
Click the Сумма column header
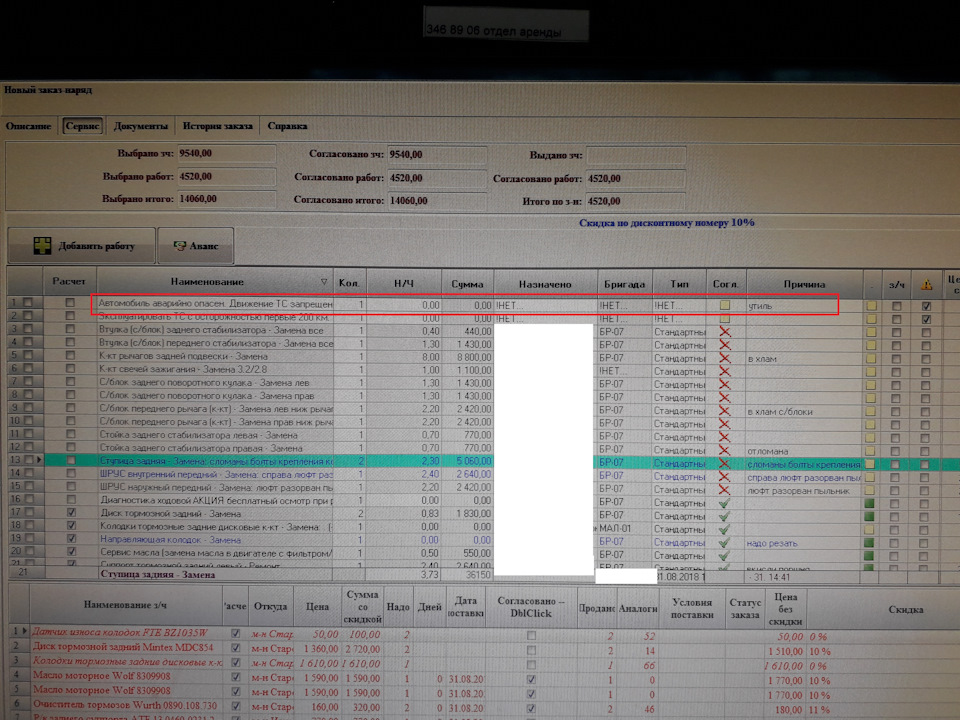pos(467,284)
